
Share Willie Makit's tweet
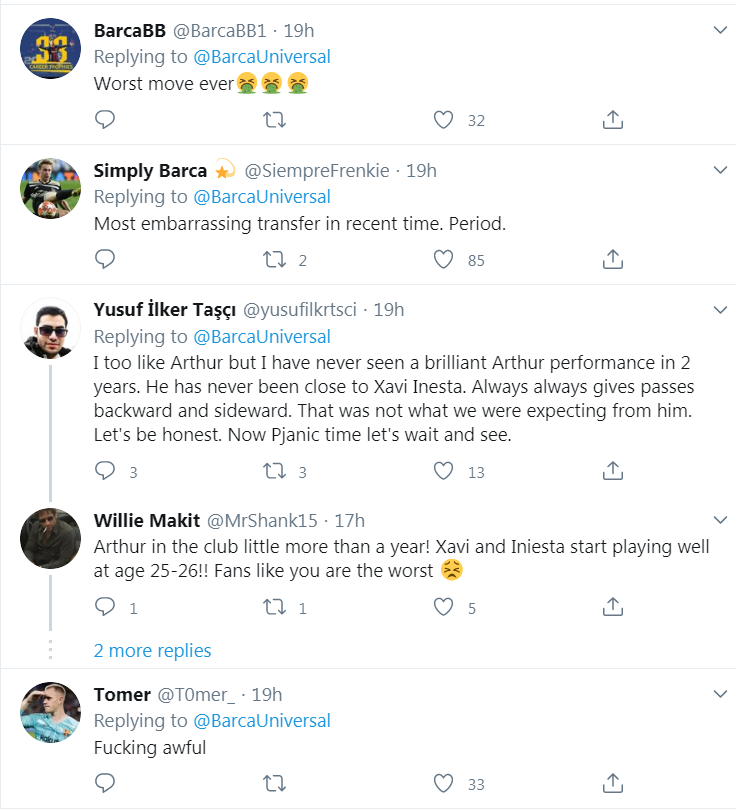click(613, 607)
